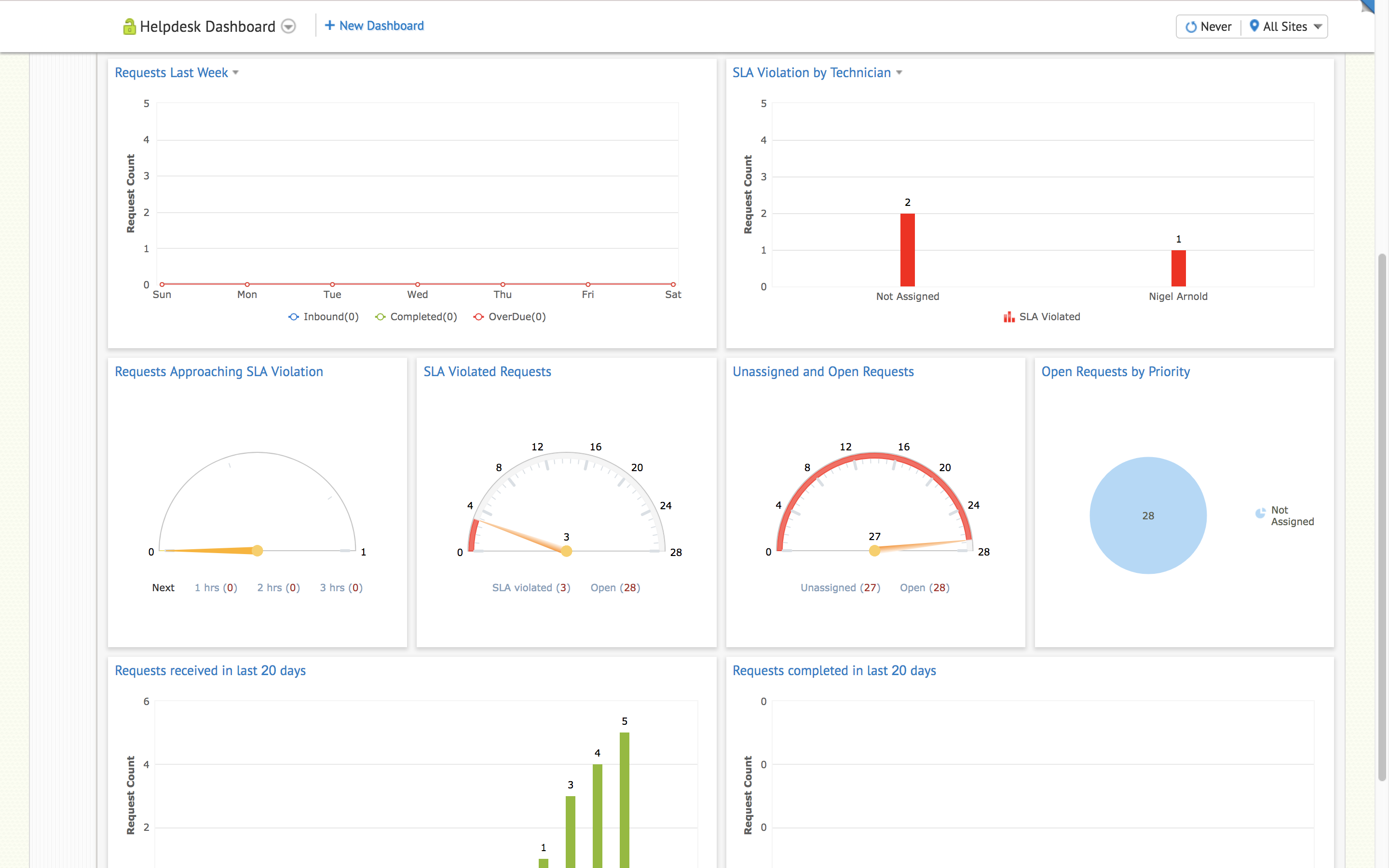Click the Never refresh interval icon
Viewport: 1389px width, 868px height.
pos(1191,27)
